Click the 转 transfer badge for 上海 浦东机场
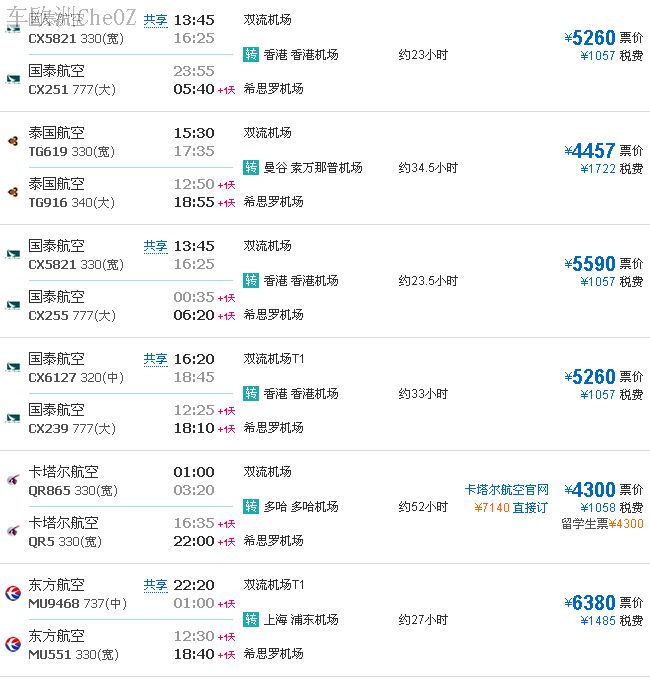This screenshot has width=650, height=679. (x=252, y=620)
